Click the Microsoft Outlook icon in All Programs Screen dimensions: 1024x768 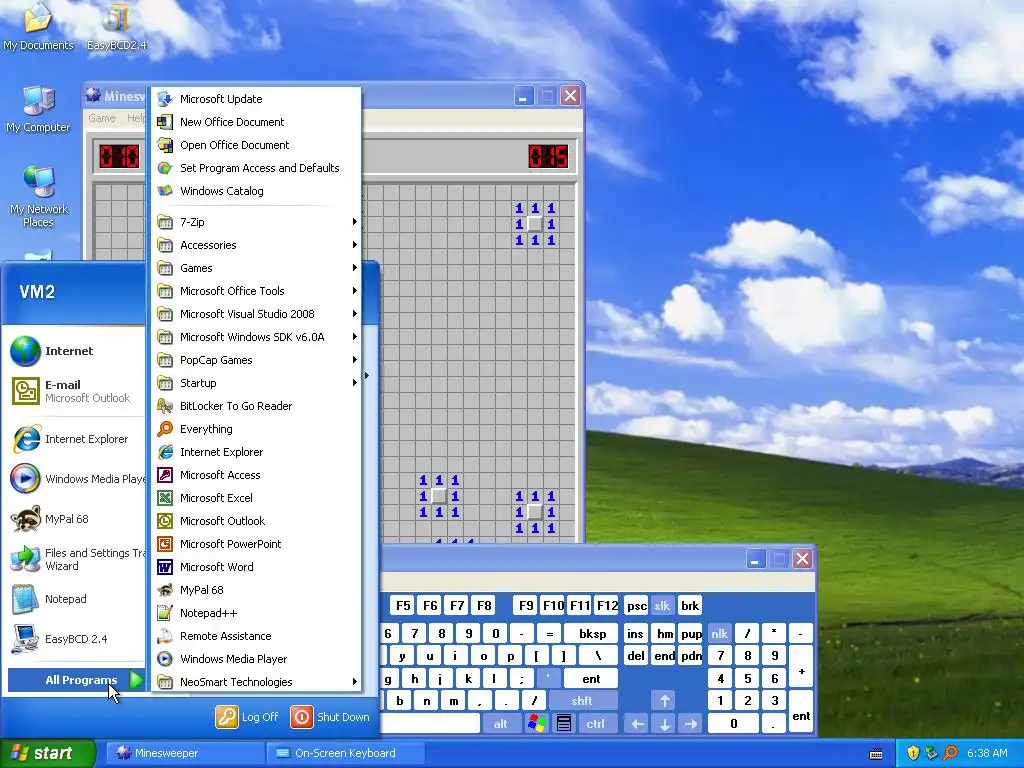(165, 520)
